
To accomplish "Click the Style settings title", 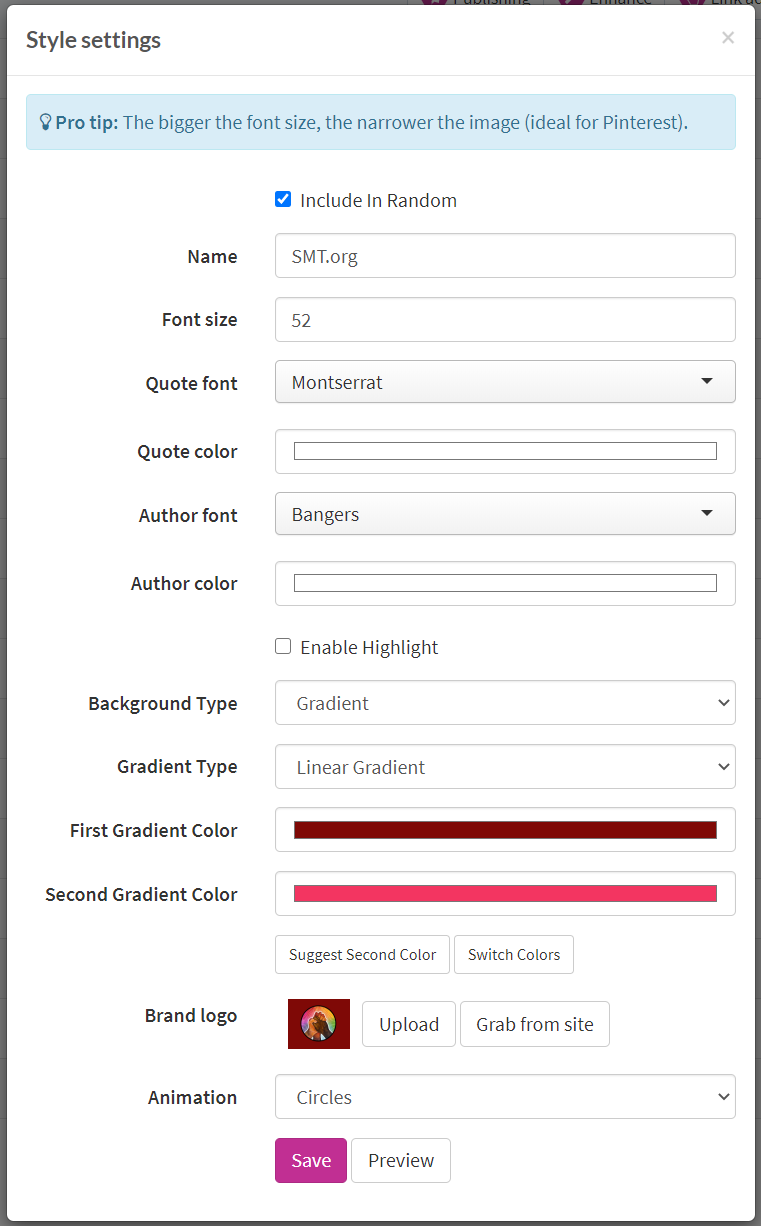I will point(93,40).
